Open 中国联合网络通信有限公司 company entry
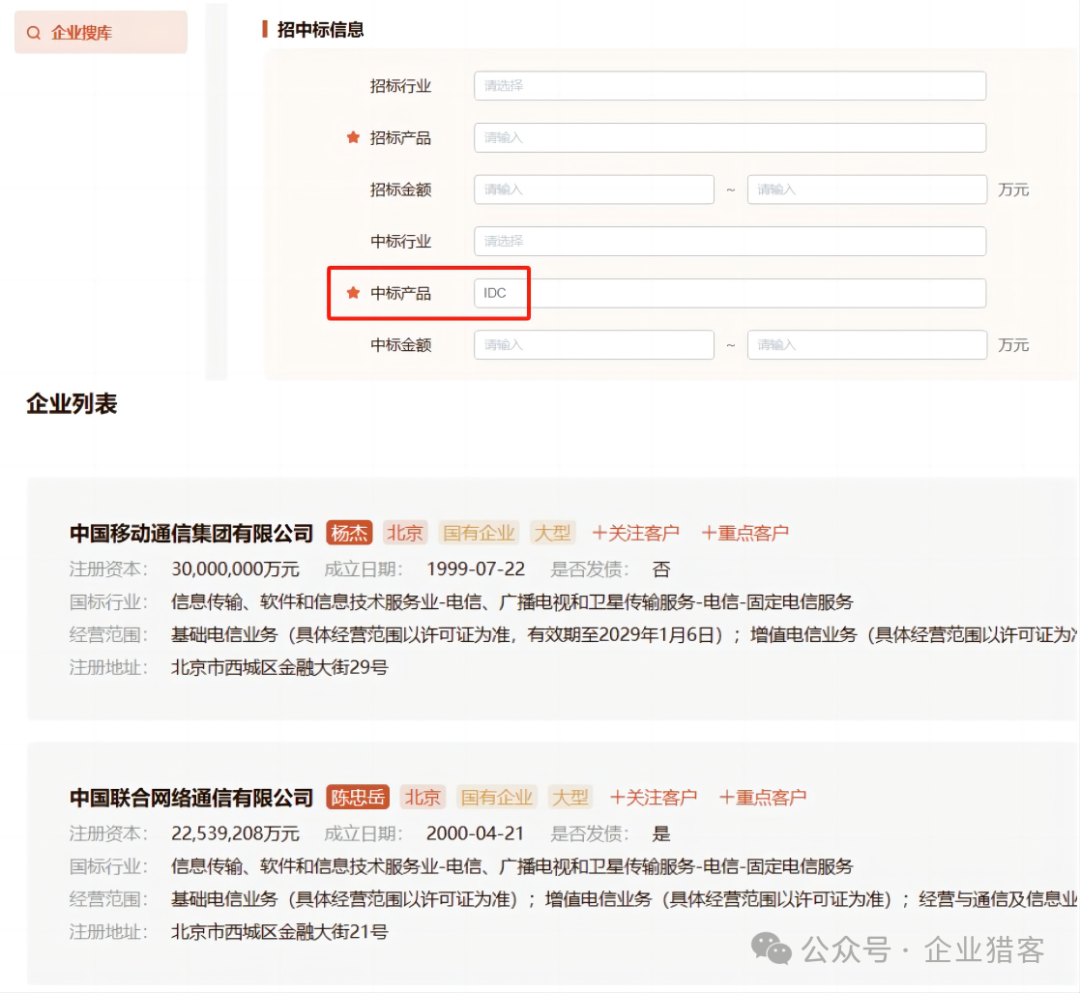 (x=191, y=797)
